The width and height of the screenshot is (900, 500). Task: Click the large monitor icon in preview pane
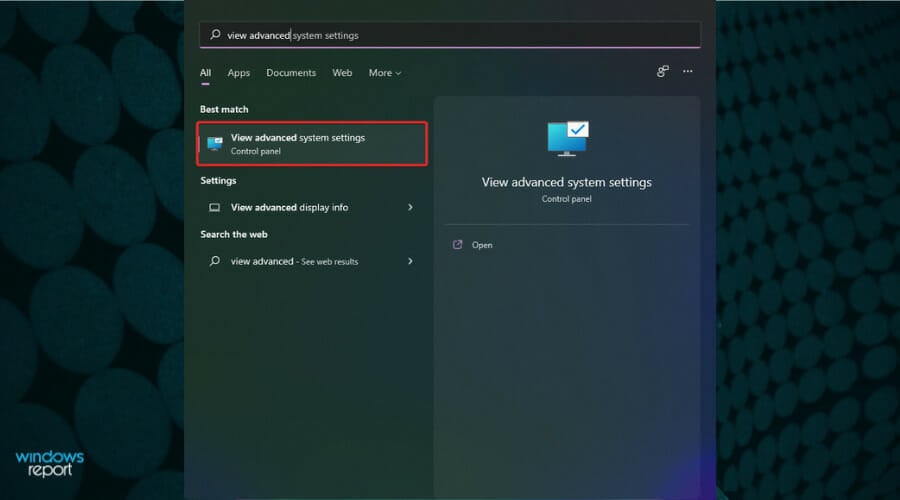pyautogui.click(x=567, y=139)
